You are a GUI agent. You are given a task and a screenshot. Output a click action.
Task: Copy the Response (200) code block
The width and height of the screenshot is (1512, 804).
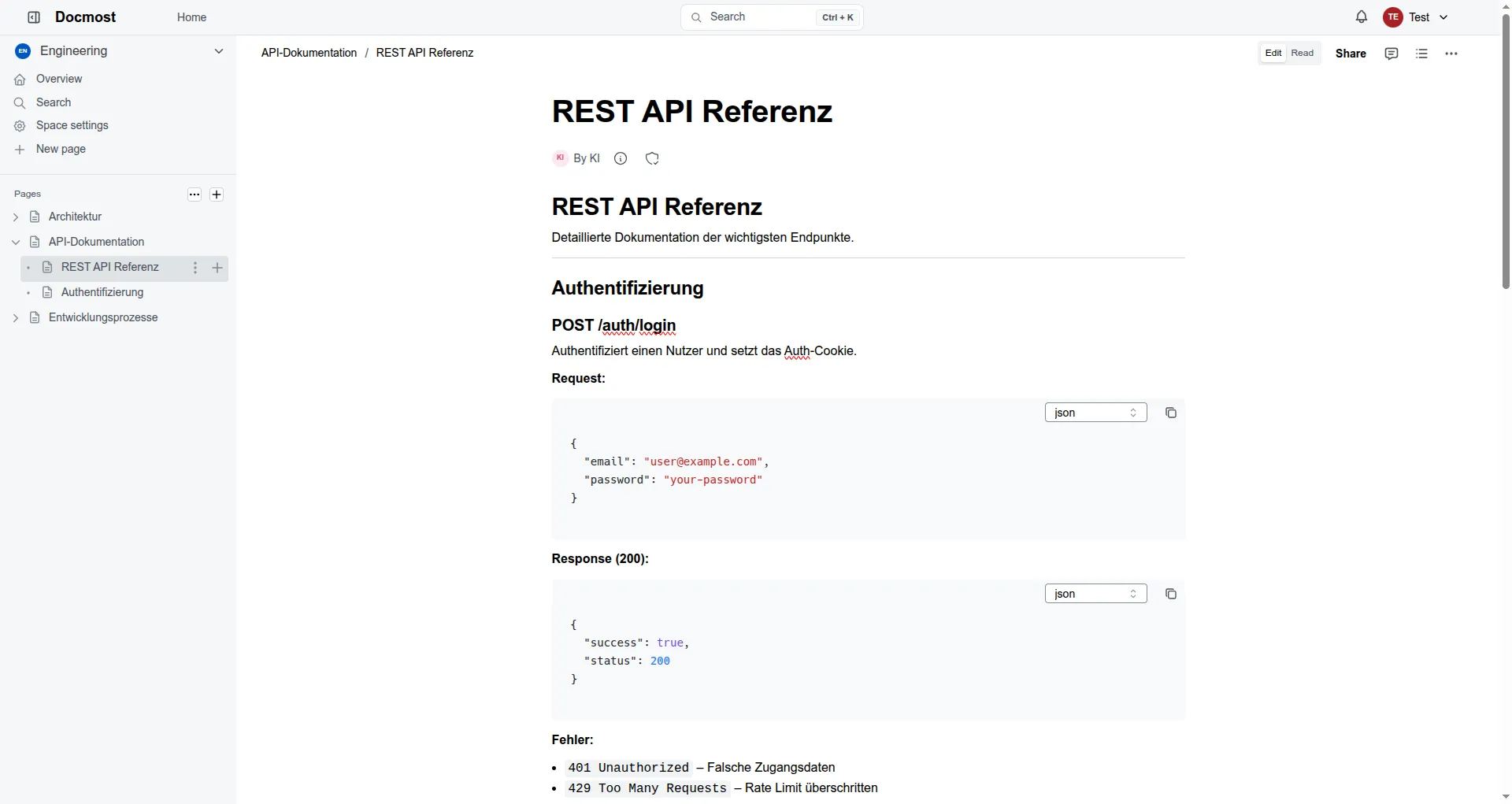1171,594
